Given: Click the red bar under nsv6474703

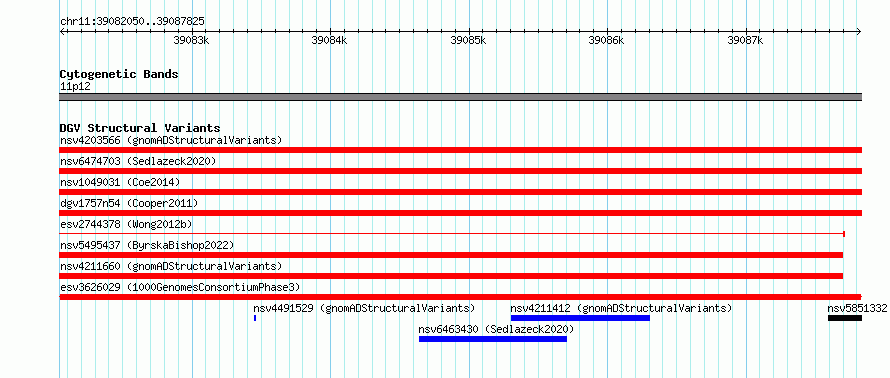Looking at the screenshot, I should click(461, 171).
